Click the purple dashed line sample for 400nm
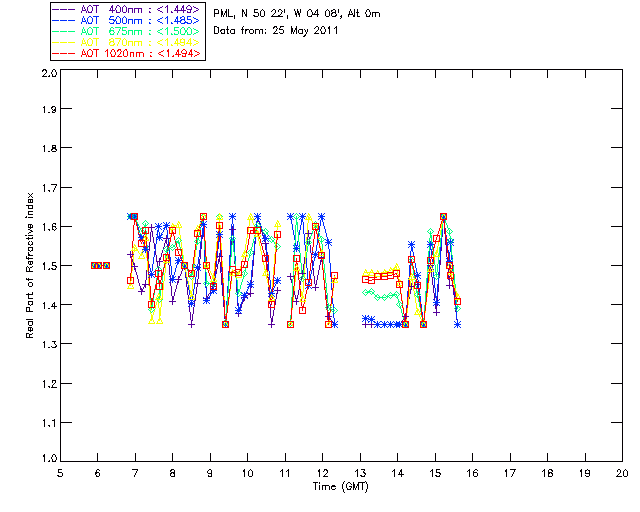Image resolution: width=640 pixels, height=512 pixels. tap(64, 9)
